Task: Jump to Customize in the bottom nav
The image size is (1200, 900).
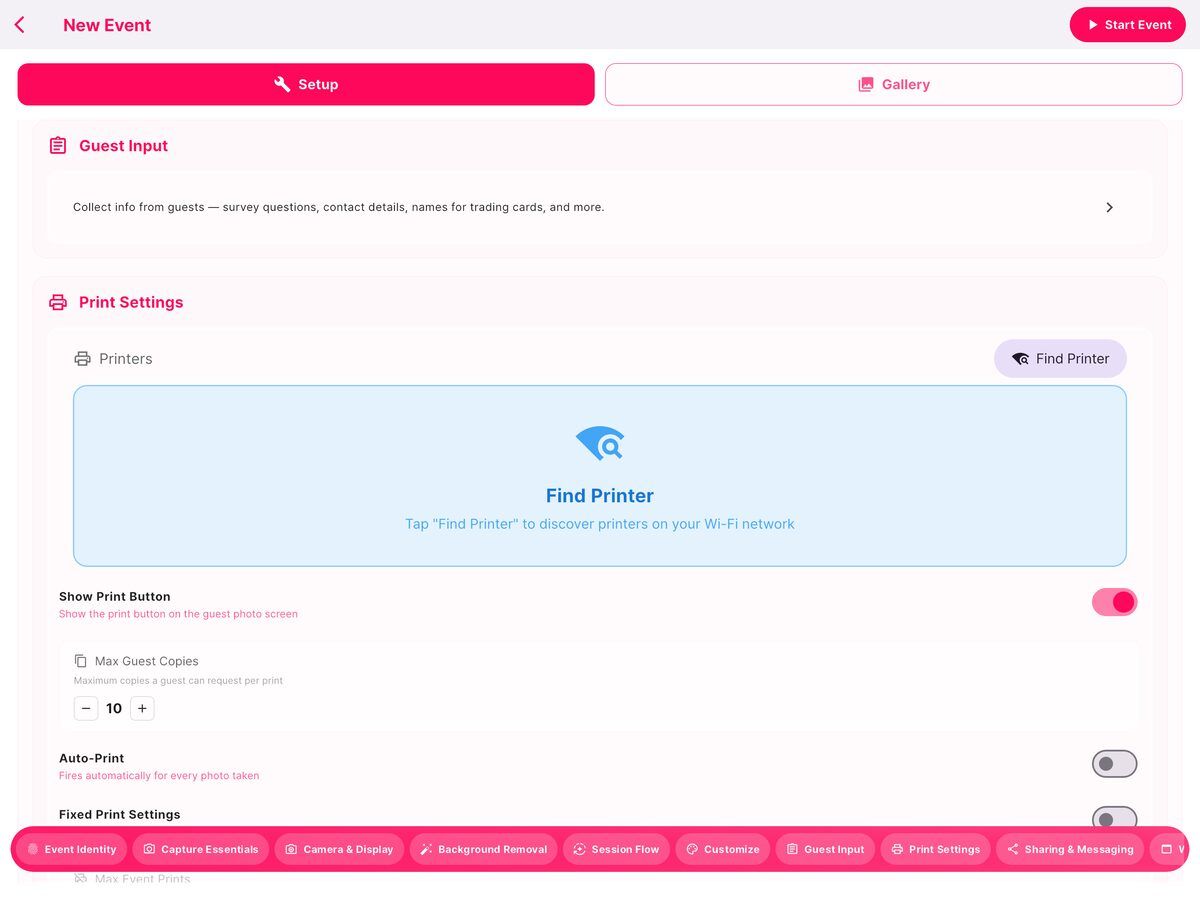Action: 723,849
